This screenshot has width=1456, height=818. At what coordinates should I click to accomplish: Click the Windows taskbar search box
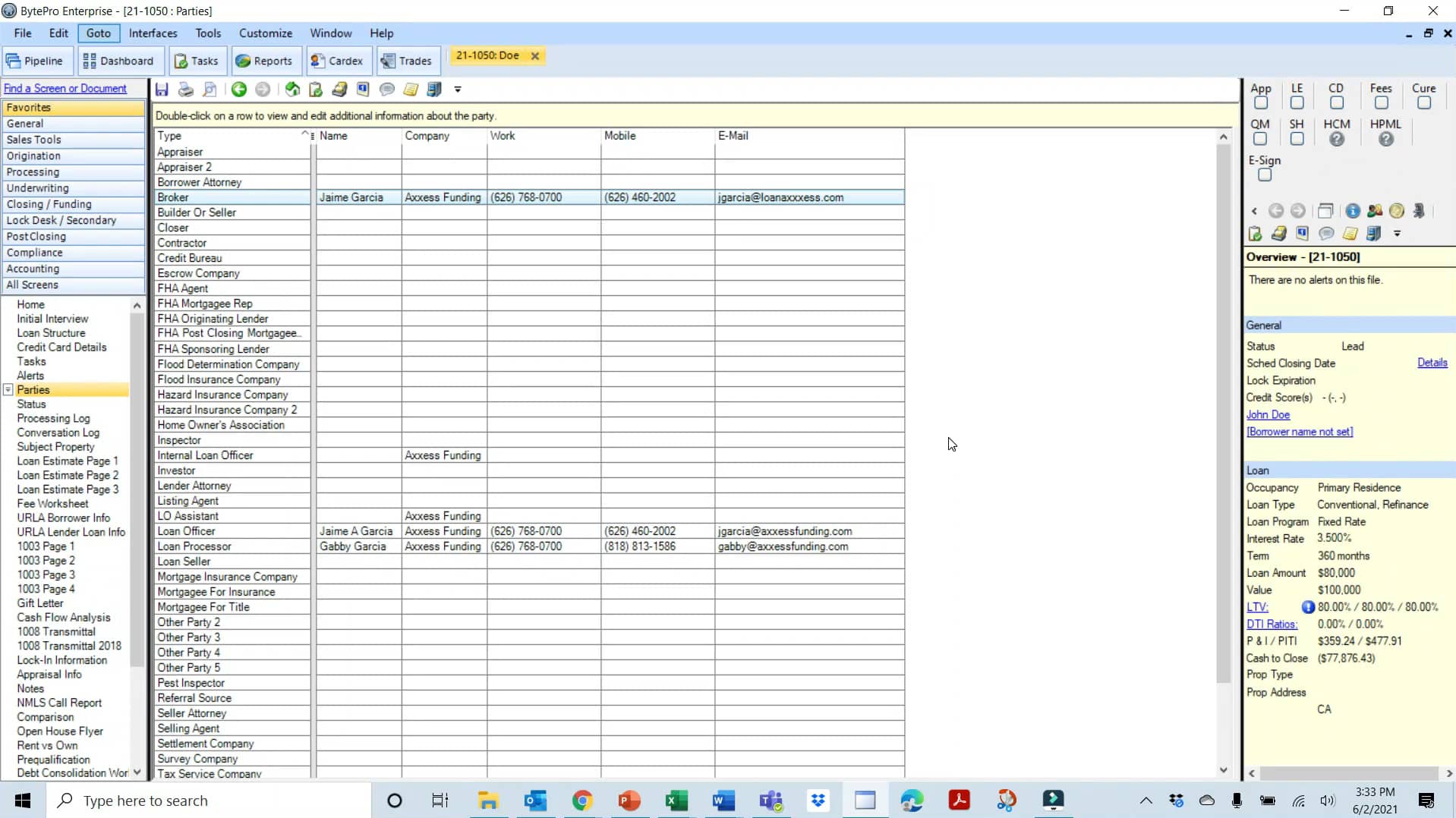(x=209, y=801)
